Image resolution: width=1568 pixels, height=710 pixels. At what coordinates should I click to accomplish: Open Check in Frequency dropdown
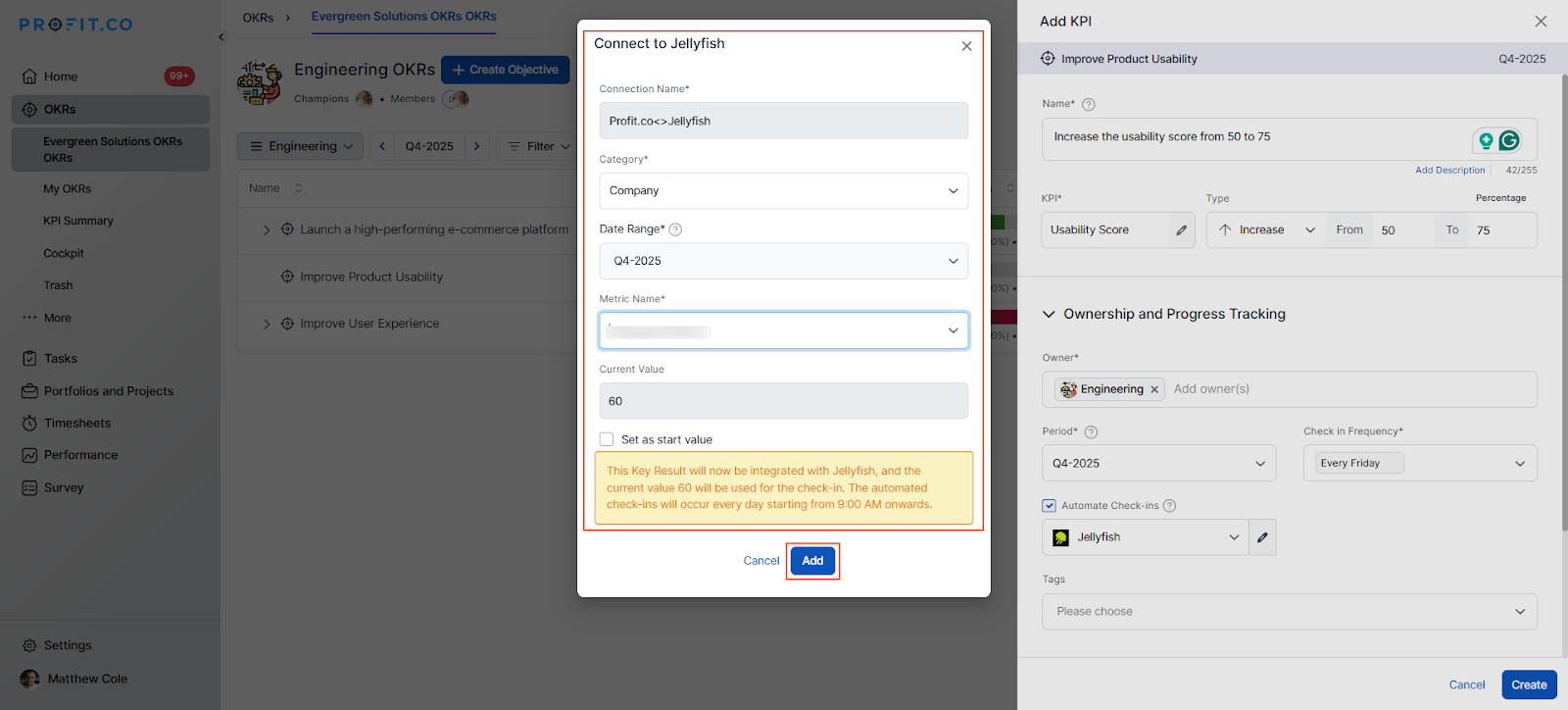point(1420,463)
